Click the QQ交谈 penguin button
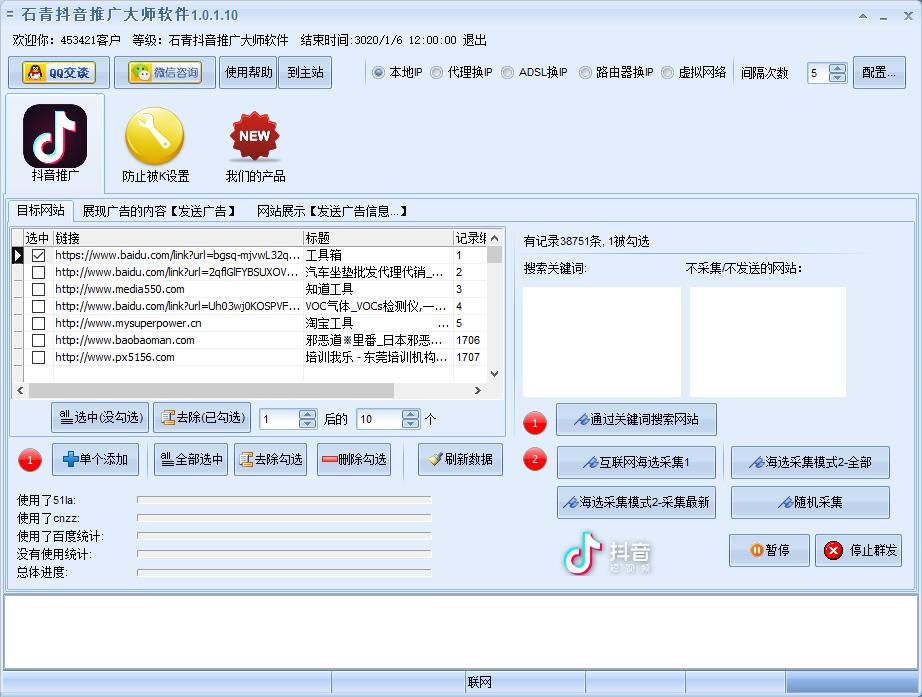This screenshot has width=922, height=697. point(59,72)
